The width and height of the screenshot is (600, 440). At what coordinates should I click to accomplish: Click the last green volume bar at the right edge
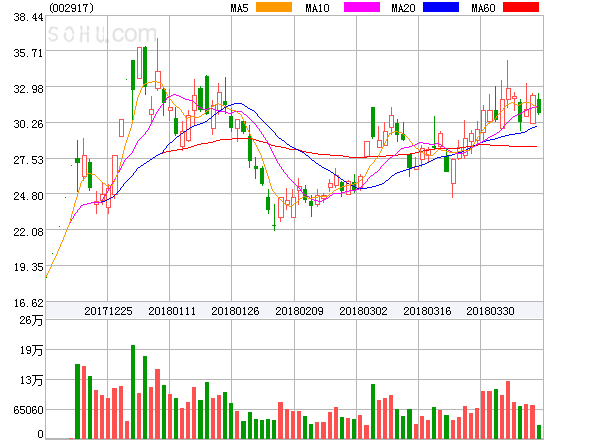coord(539,432)
